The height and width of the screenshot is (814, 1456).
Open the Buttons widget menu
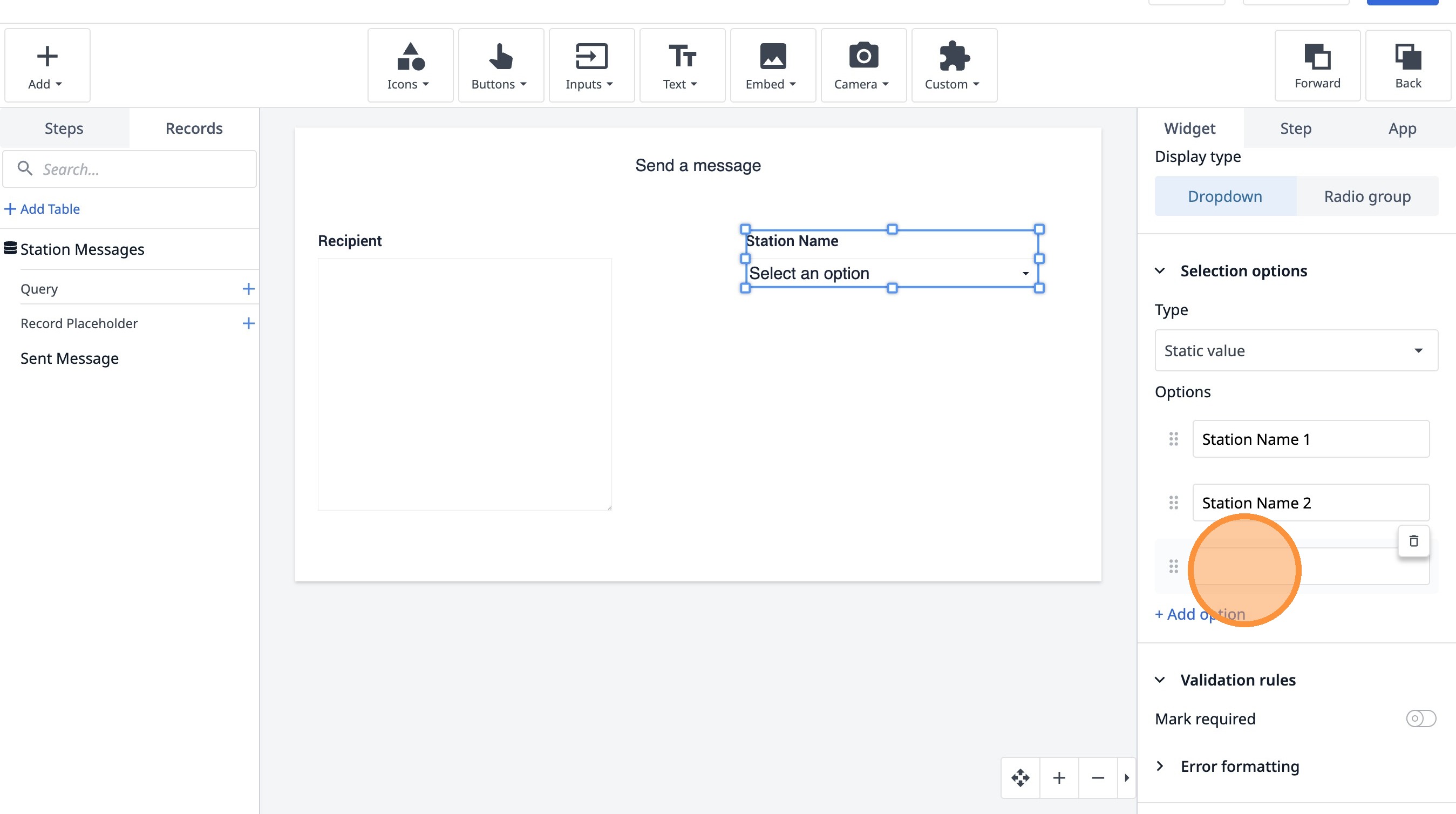pyautogui.click(x=500, y=65)
